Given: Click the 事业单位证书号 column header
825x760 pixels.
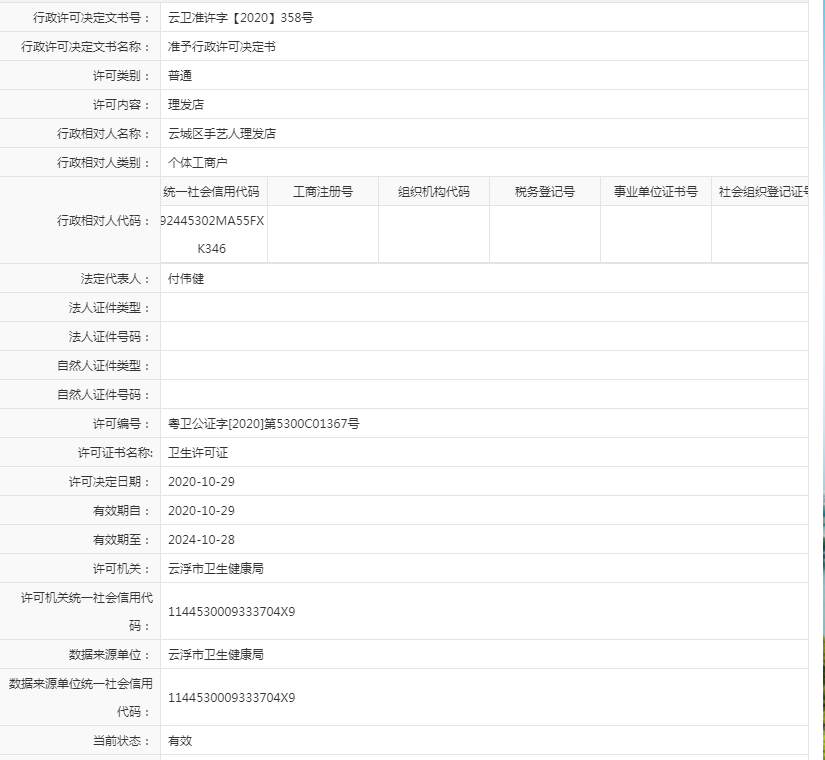Looking at the screenshot, I should point(654,190).
